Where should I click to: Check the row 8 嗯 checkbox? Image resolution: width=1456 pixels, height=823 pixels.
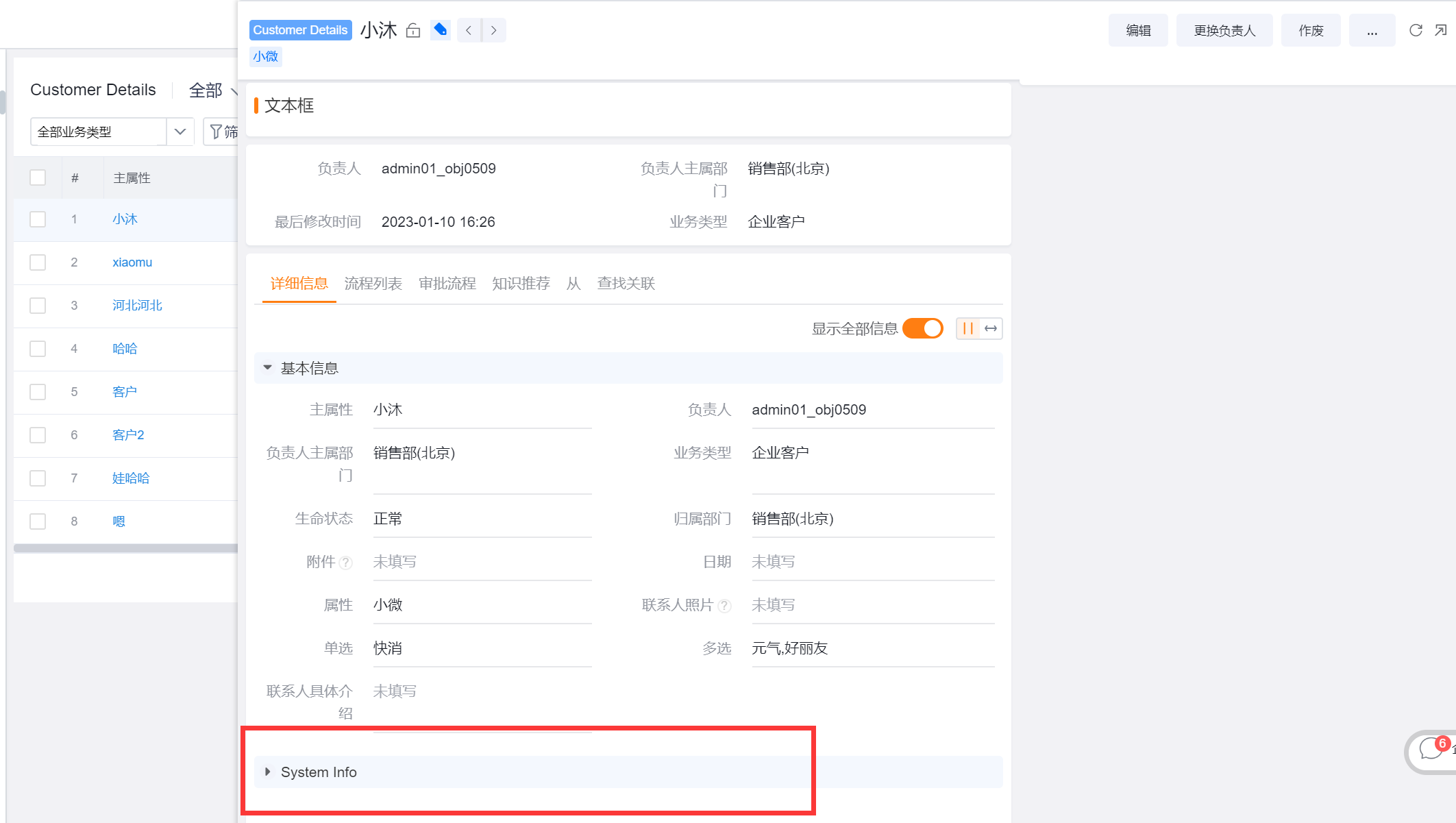click(38, 521)
